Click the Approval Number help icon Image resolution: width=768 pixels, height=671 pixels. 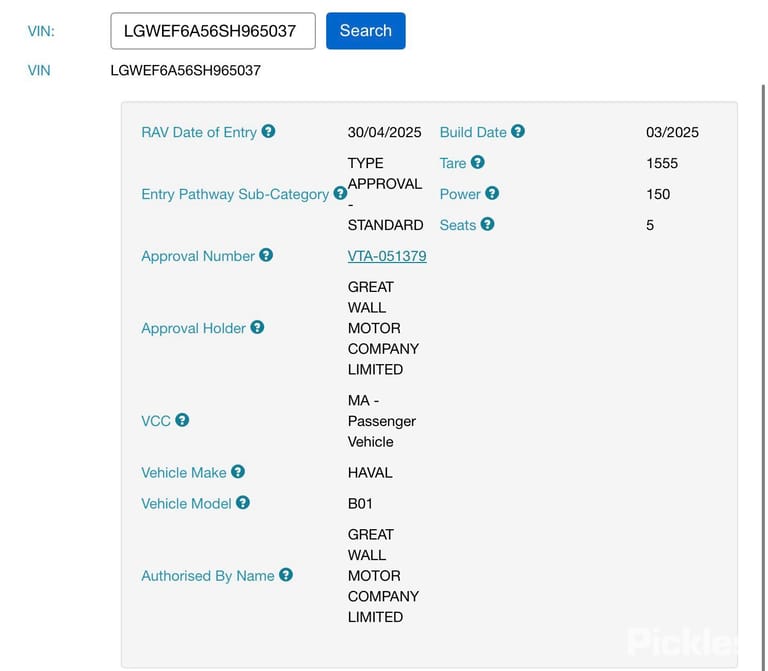click(x=266, y=255)
